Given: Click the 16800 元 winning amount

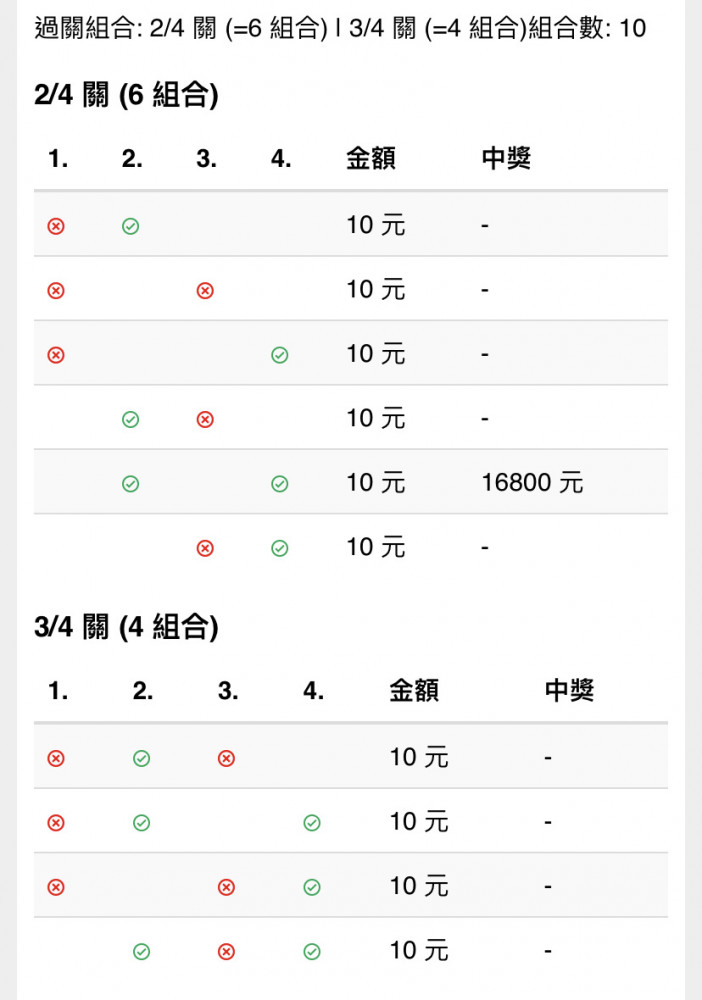Looking at the screenshot, I should click(x=532, y=483).
